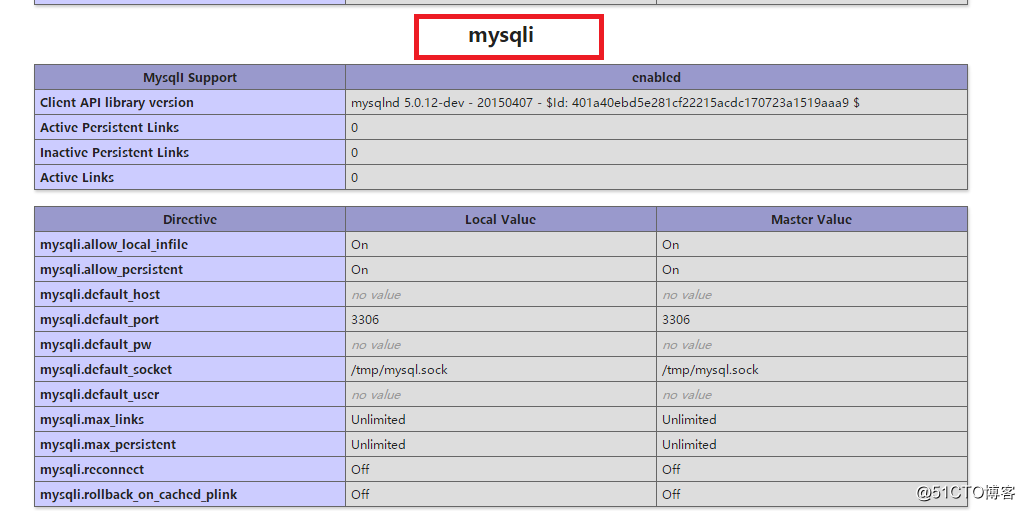The height and width of the screenshot is (511, 1025).
Task: Click the Local Value column header
Action: pos(501,220)
